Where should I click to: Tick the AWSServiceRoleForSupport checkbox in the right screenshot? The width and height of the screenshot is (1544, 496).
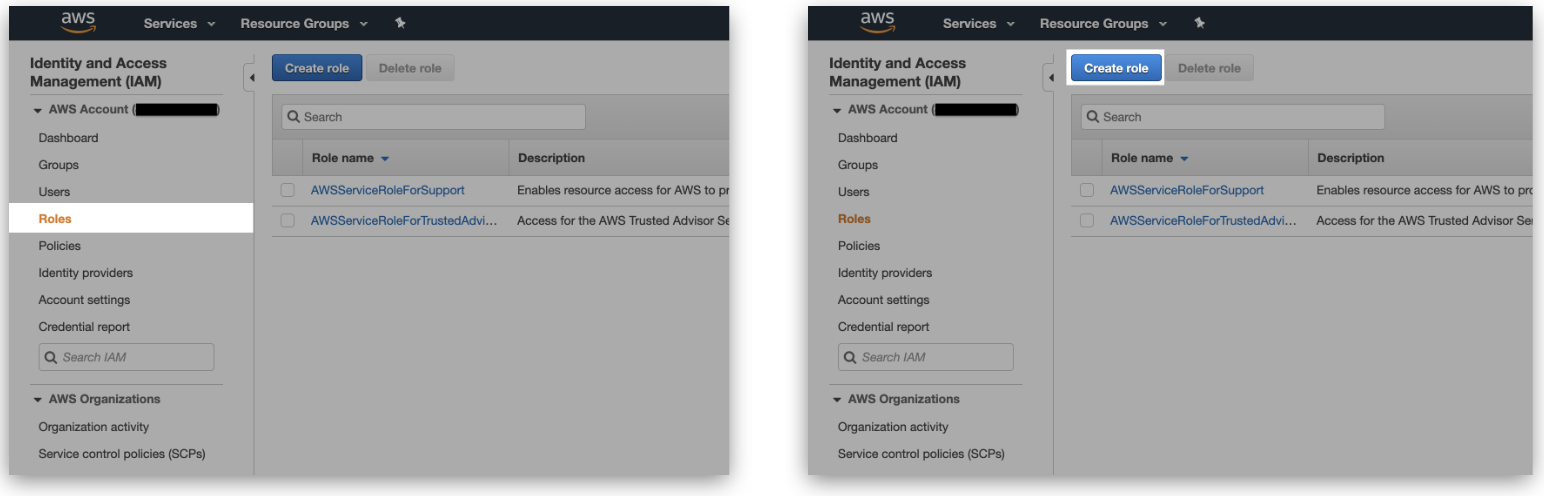[x=1087, y=190]
